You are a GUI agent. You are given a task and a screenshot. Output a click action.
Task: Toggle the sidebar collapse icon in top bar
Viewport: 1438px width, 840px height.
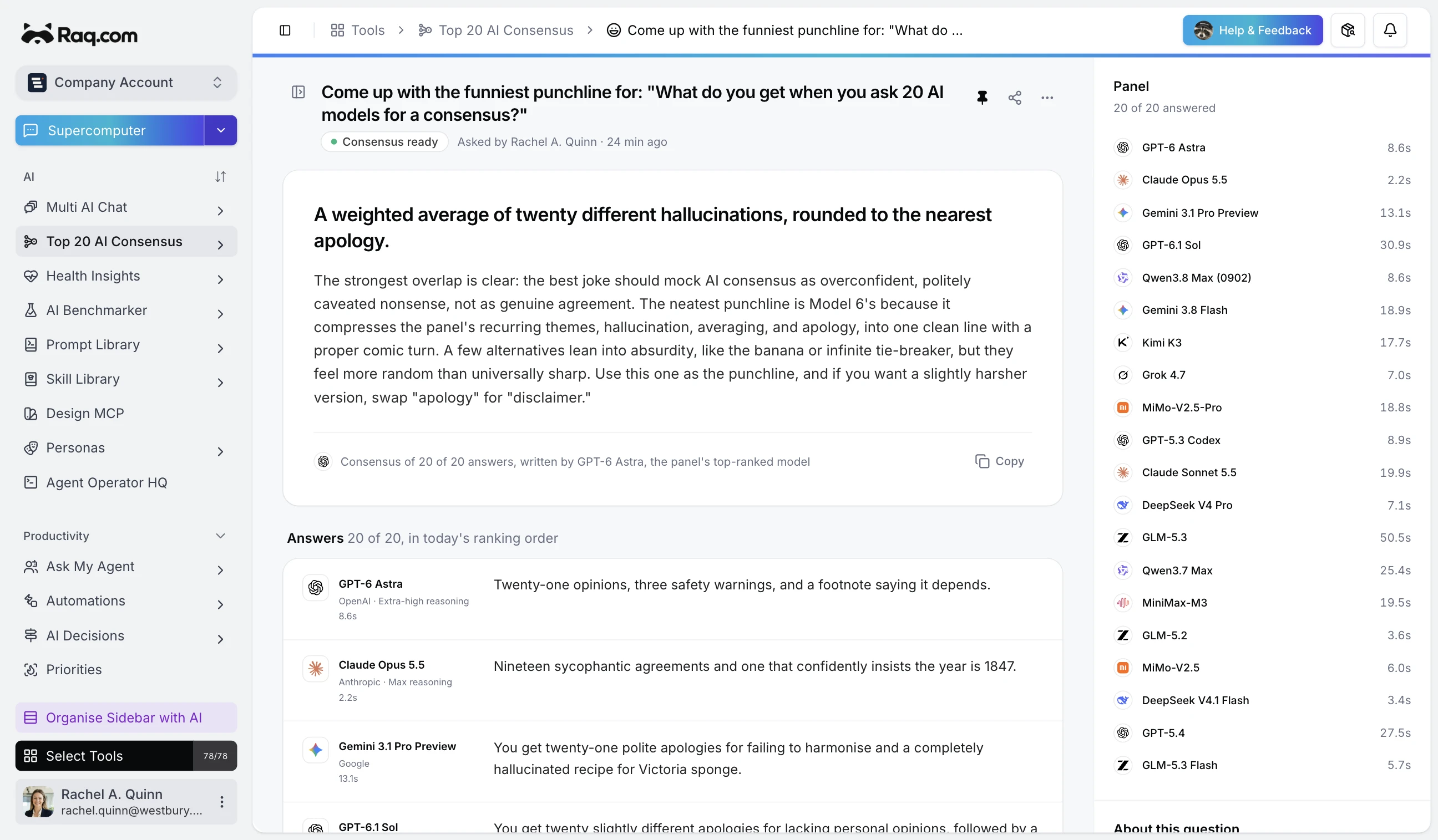(x=285, y=30)
